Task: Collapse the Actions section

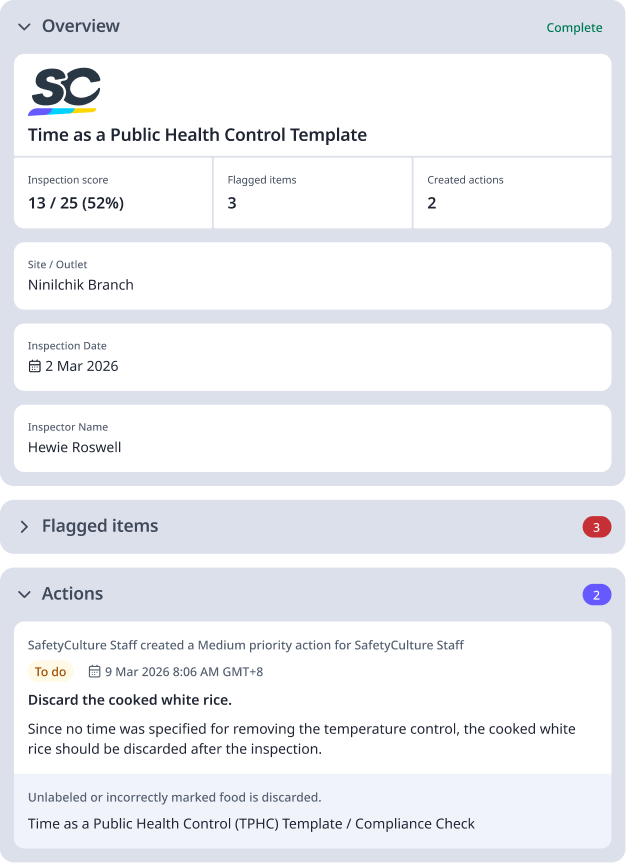Action: (23, 593)
